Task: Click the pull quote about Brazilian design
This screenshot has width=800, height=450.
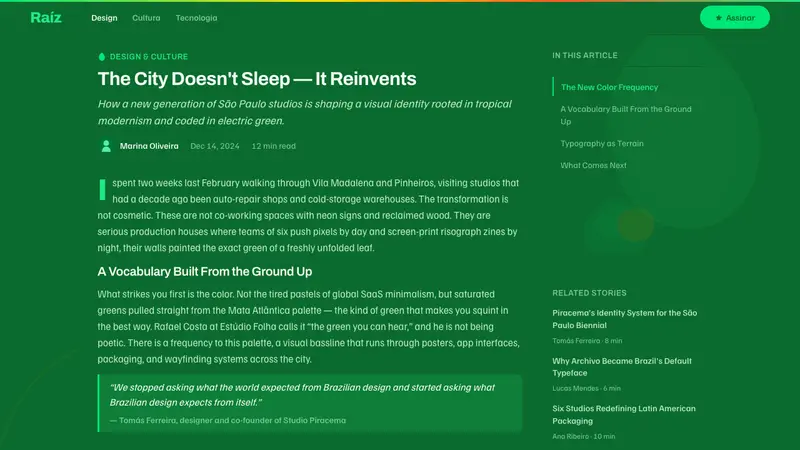Action: click(x=303, y=395)
